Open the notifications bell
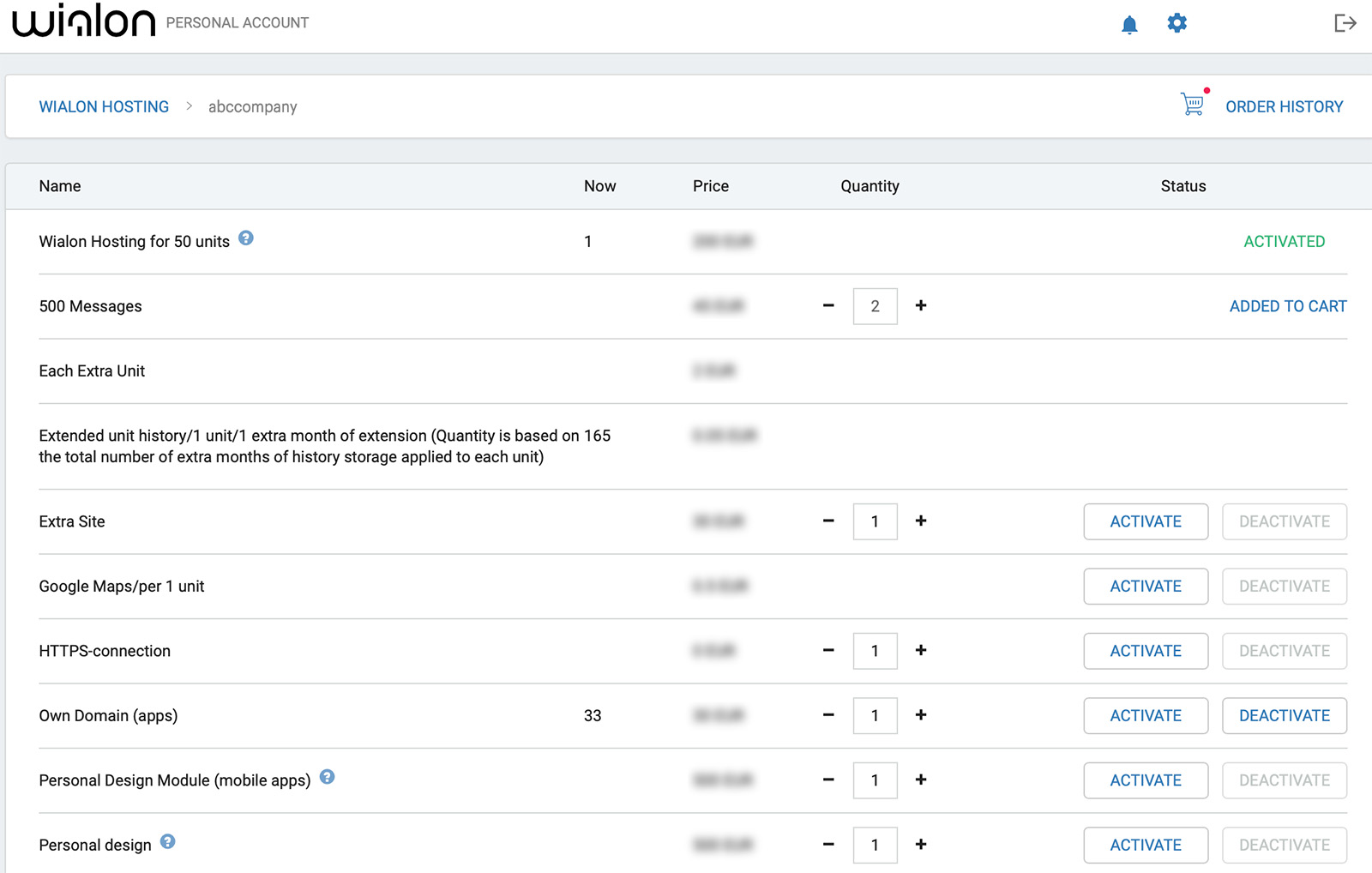The height and width of the screenshot is (873, 1372). click(1129, 25)
